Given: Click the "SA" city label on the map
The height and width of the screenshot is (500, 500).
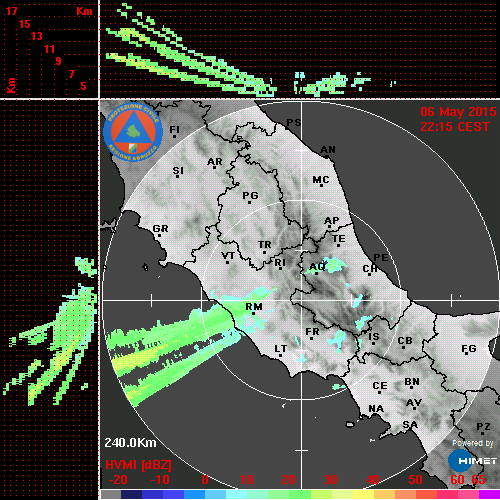Looking at the screenshot, I should 410,425.
